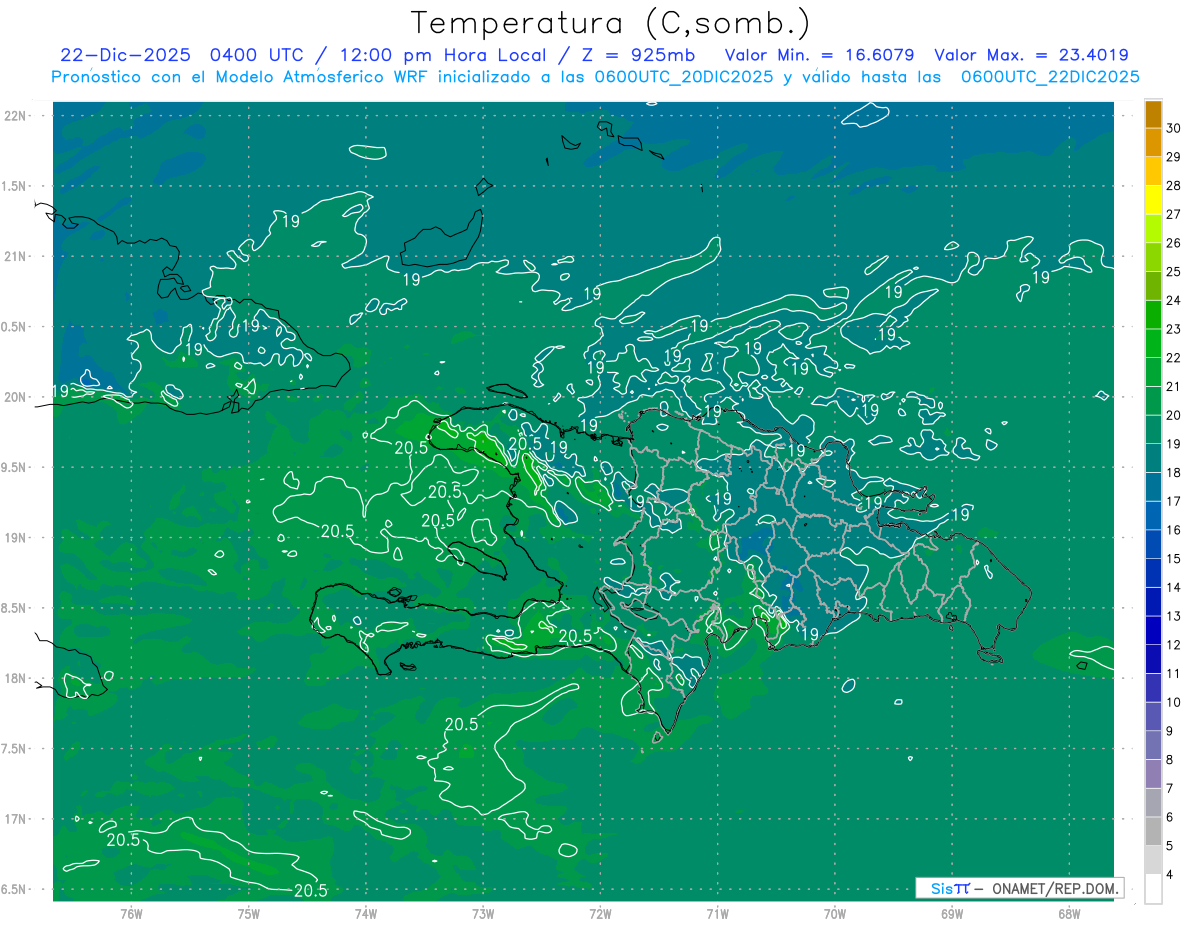Click latitude axis label "20N"
The height and width of the screenshot is (927, 1200).
(x=16, y=397)
